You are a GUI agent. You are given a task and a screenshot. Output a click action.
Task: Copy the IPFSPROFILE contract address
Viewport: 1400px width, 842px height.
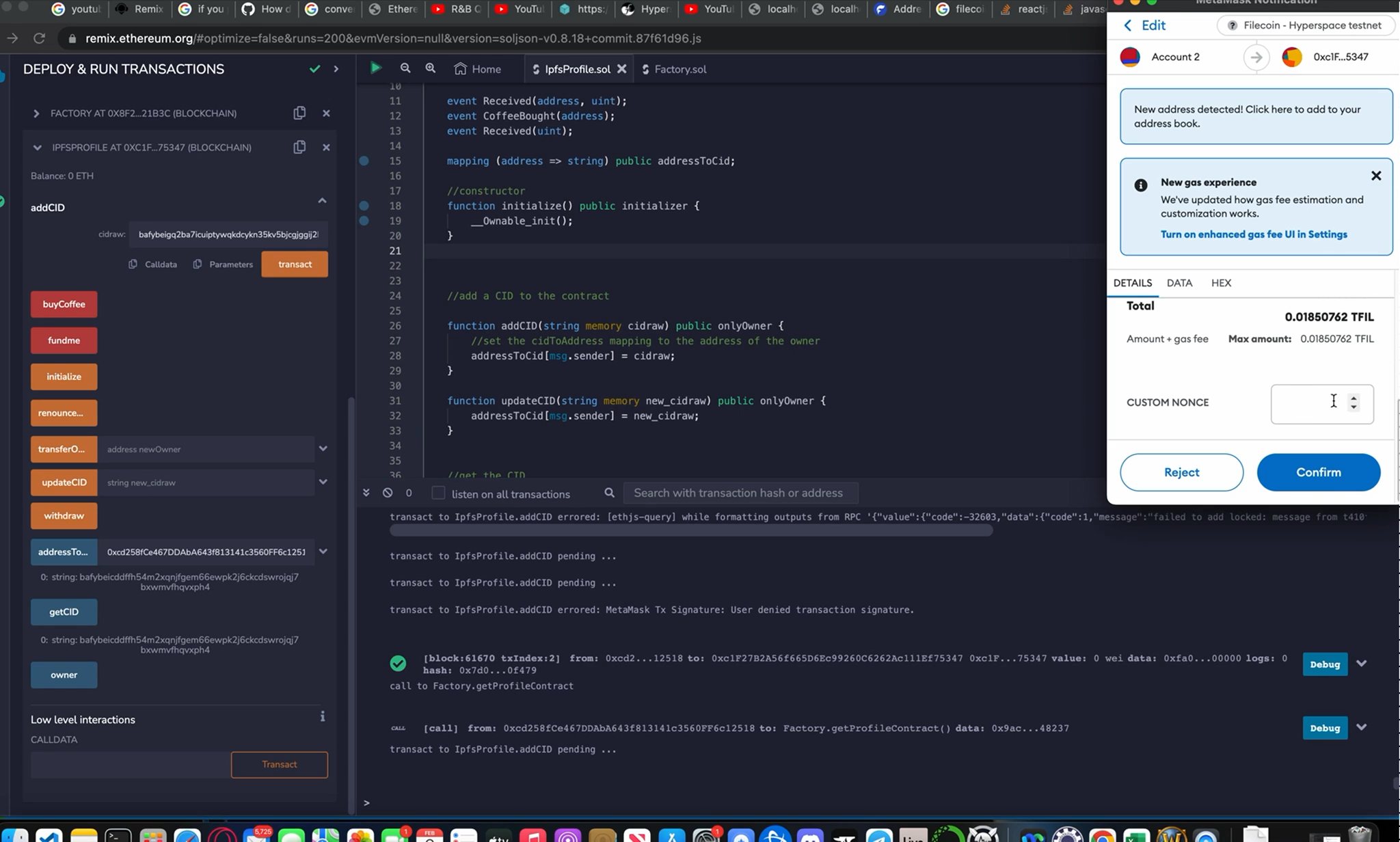[299, 147]
